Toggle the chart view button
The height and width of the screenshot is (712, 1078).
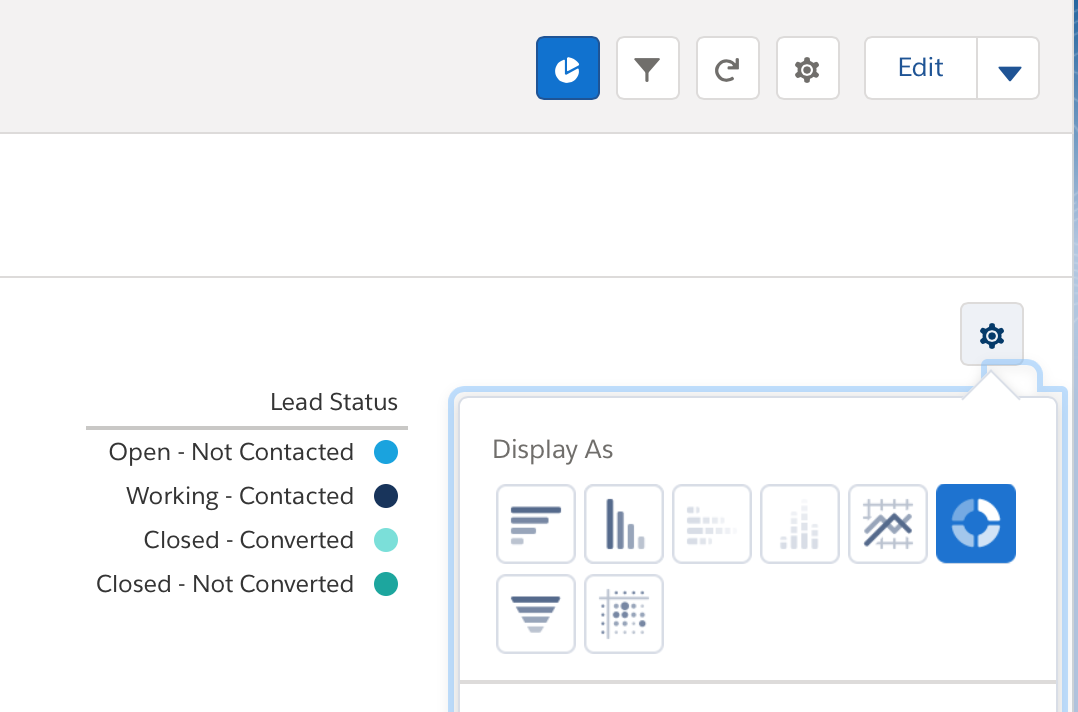pos(567,68)
